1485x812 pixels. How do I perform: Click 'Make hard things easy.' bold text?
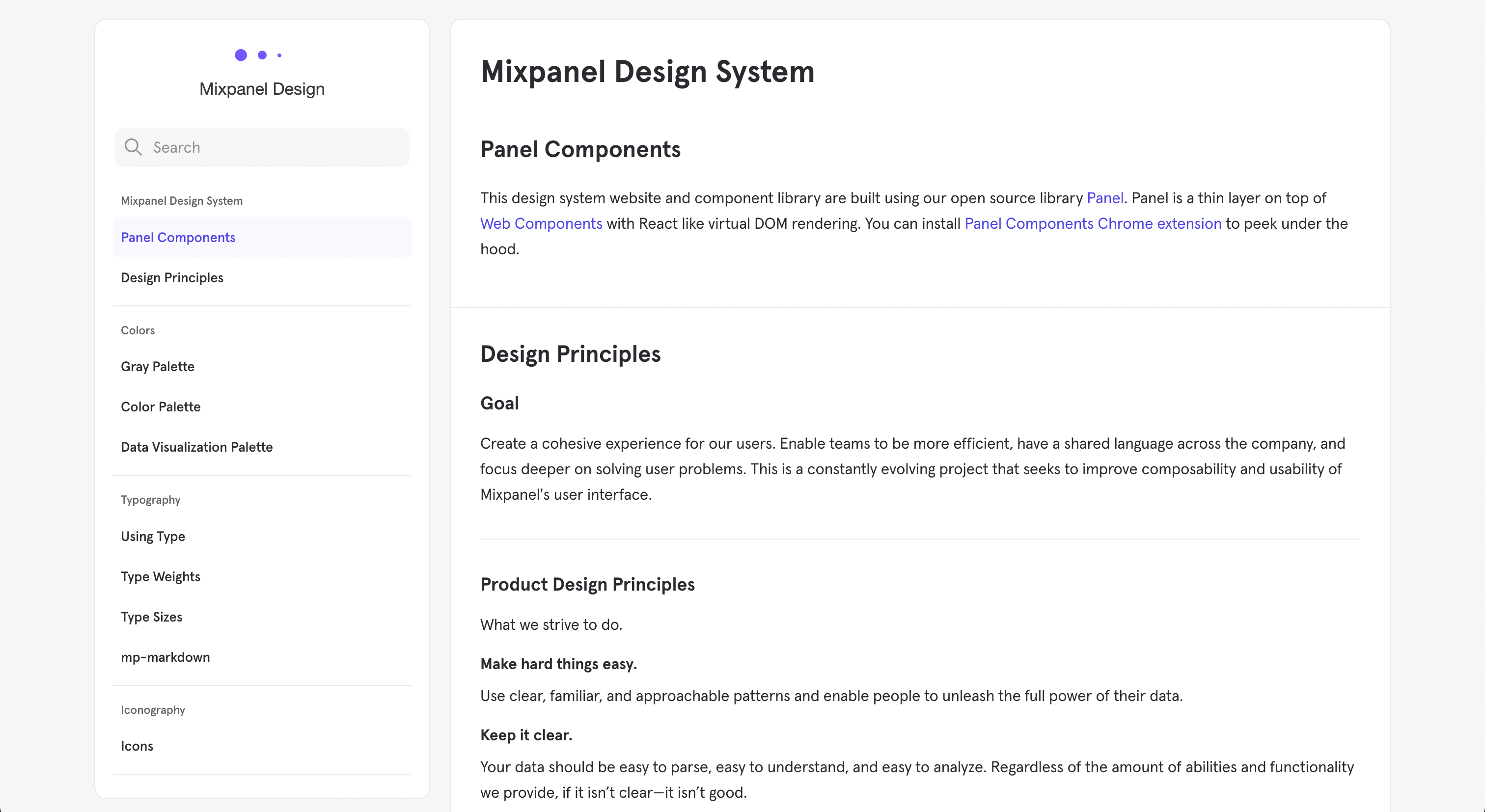[x=559, y=664]
